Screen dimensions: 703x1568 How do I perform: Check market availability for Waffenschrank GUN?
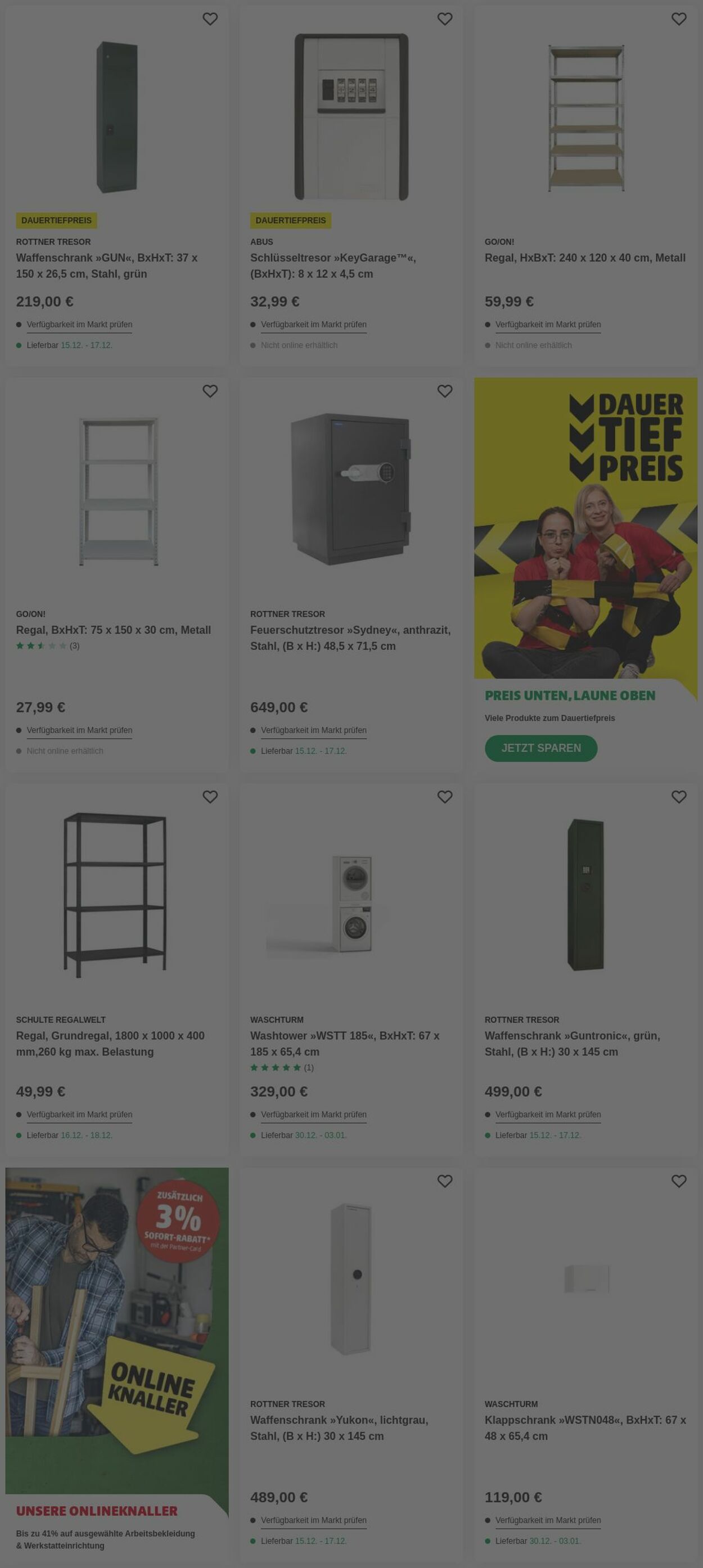[79, 324]
